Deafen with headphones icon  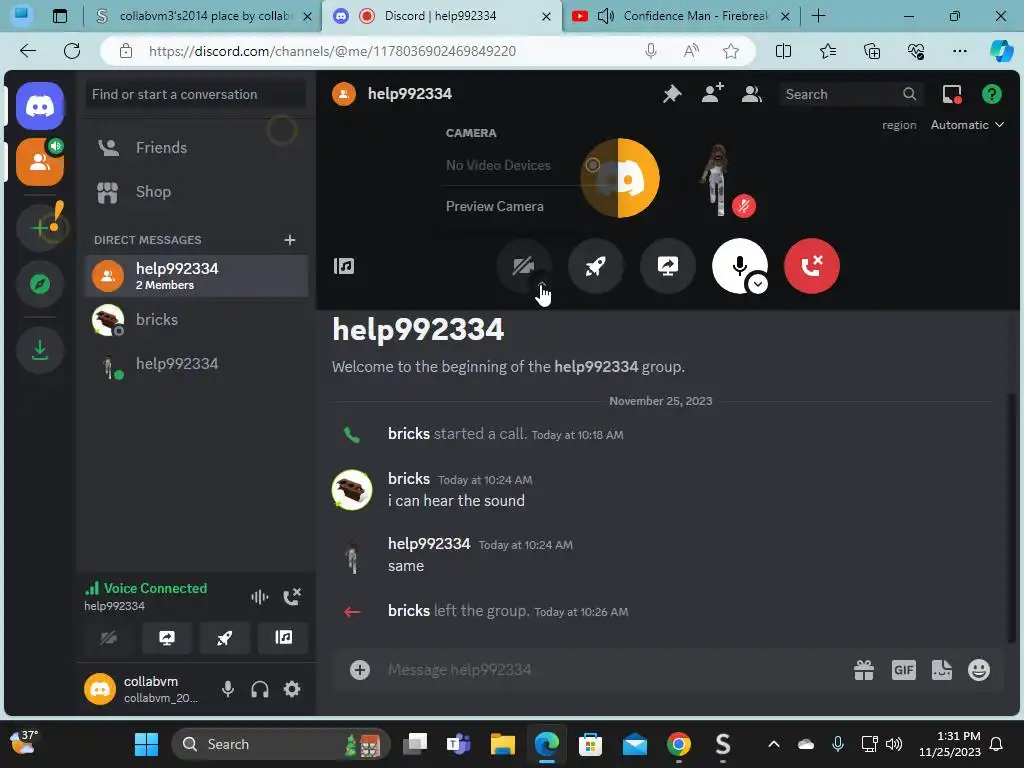point(260,689)
